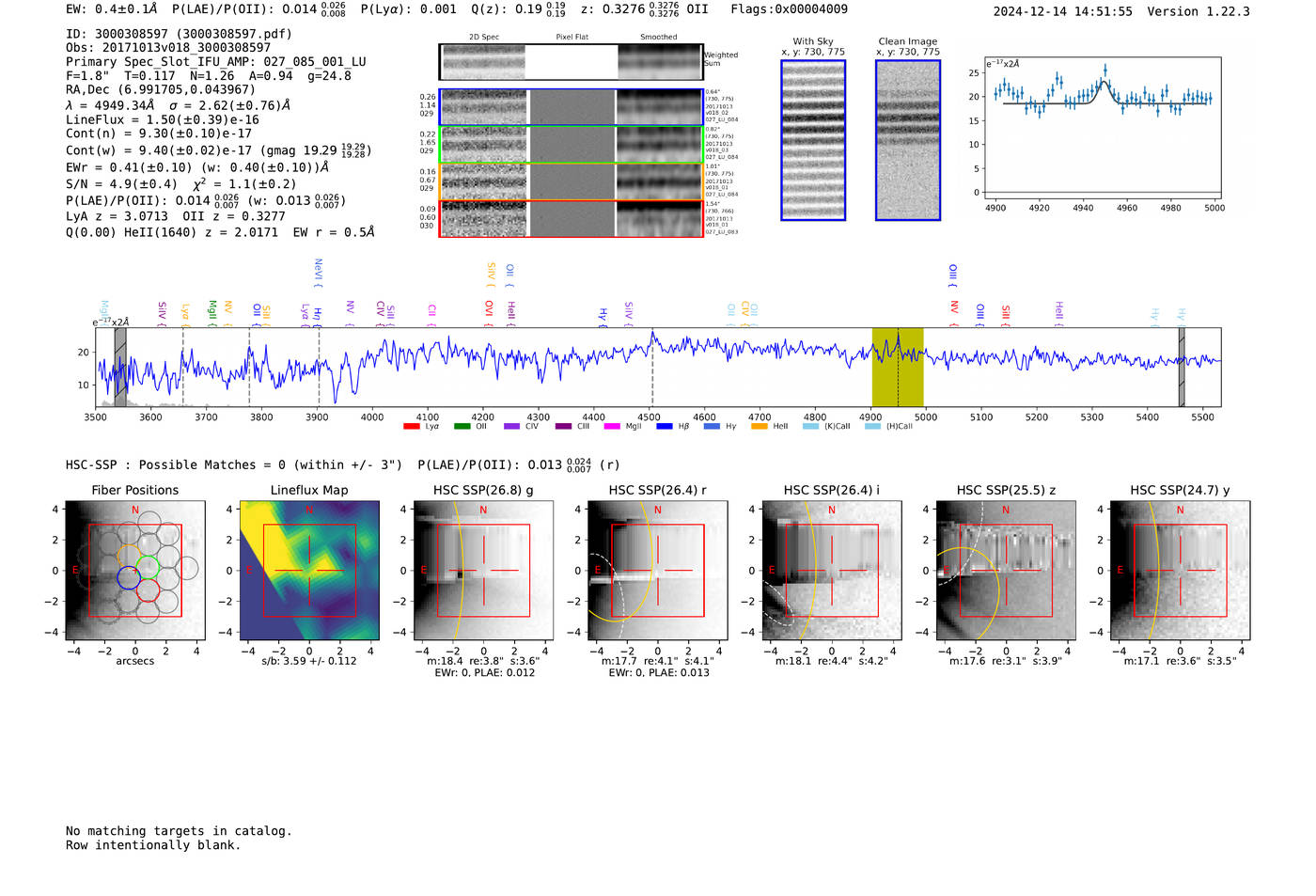Click the blue-bordered 2D spectrum row
The image size is (1316, 896).
coord(571,107)
